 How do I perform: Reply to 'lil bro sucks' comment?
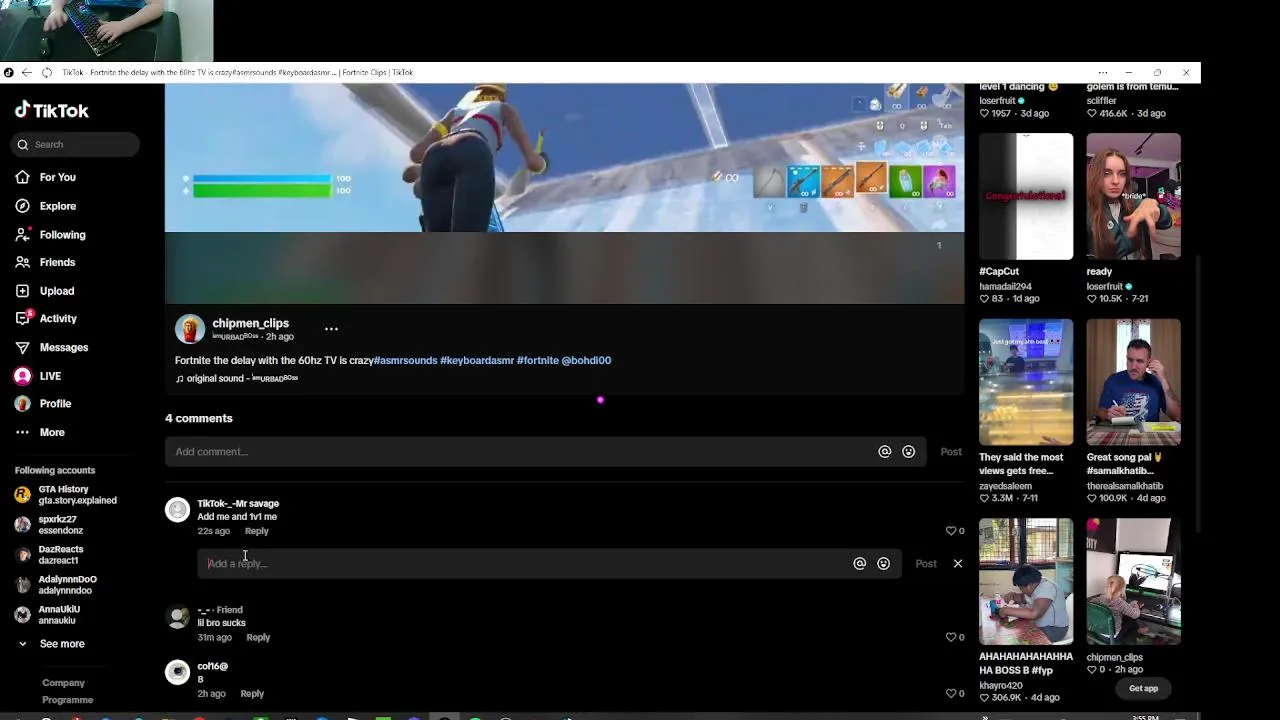point(258,637)
